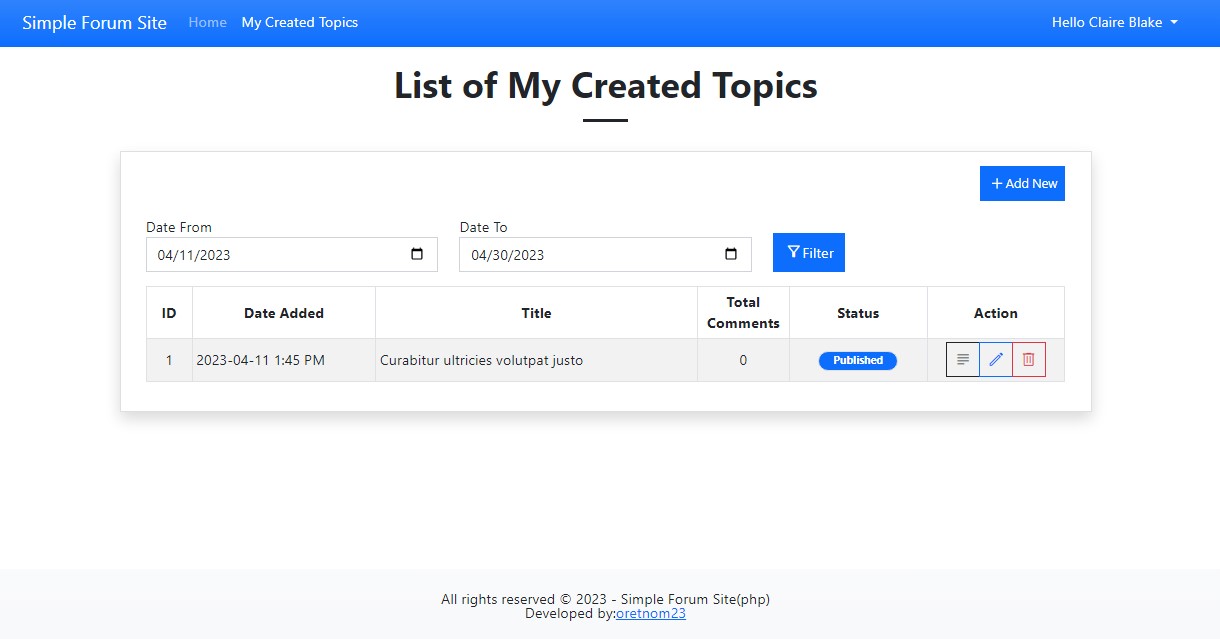Click the total comments value 0
Viewport: 1220px width, 639px height.
pos(743,360)
